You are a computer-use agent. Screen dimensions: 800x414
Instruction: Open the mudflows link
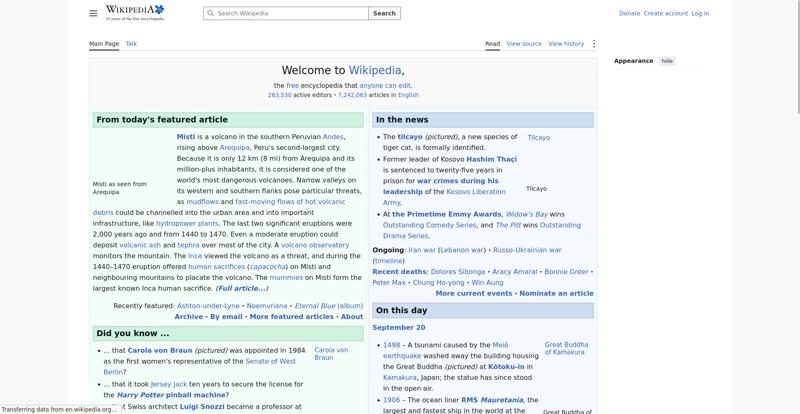point(203,202)
